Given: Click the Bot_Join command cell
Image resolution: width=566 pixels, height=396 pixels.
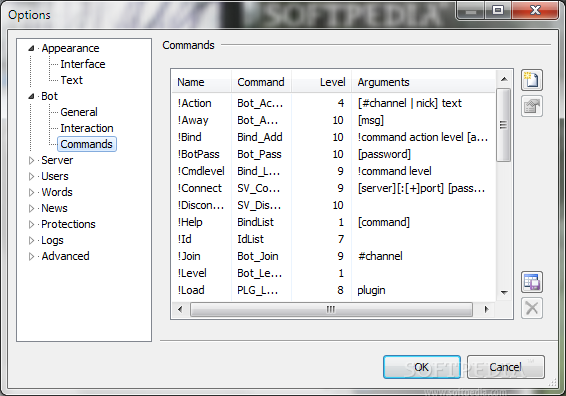Looking at the screenshot, I should 258,256.
